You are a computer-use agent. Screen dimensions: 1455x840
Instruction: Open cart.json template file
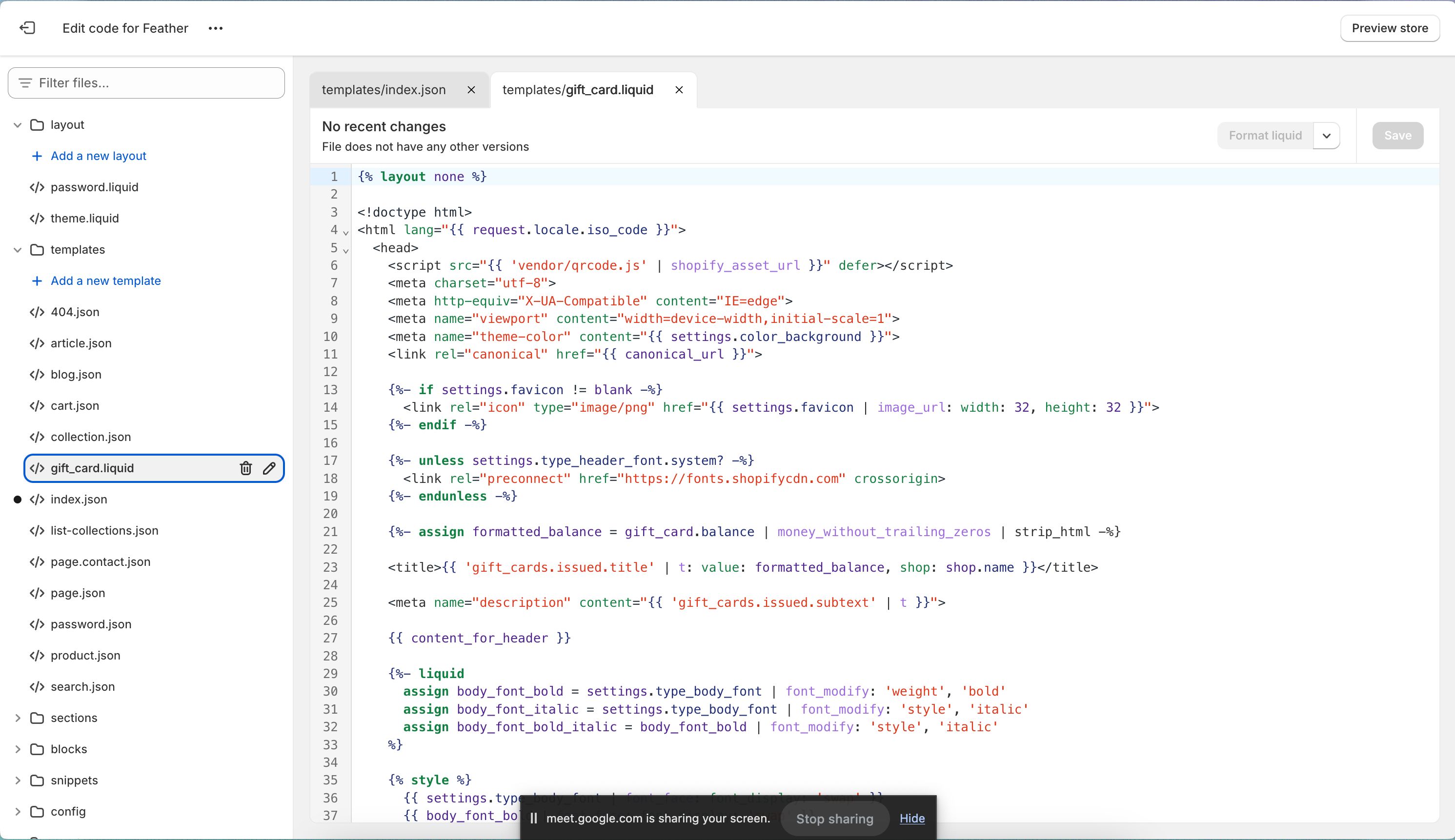click(x=75, y=405)
